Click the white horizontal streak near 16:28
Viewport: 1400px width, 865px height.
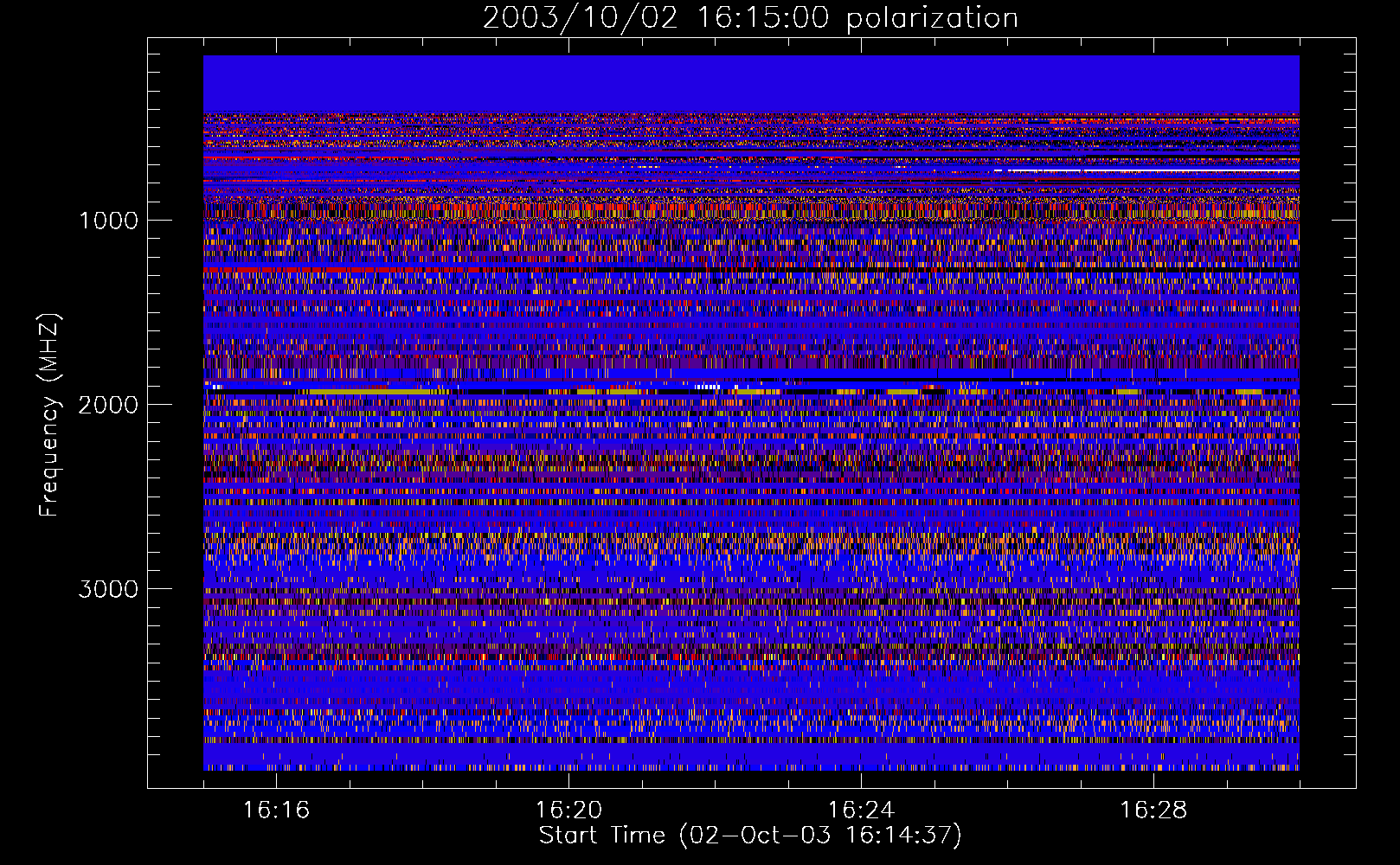coord(1146,171)
